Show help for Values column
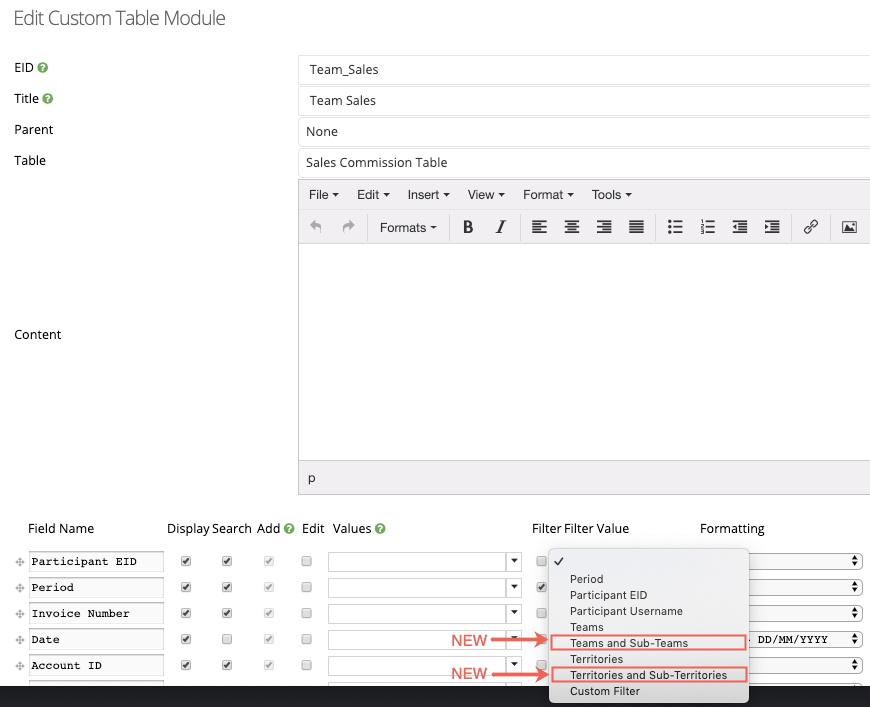 pyautogui.click(x=380, y=529)
